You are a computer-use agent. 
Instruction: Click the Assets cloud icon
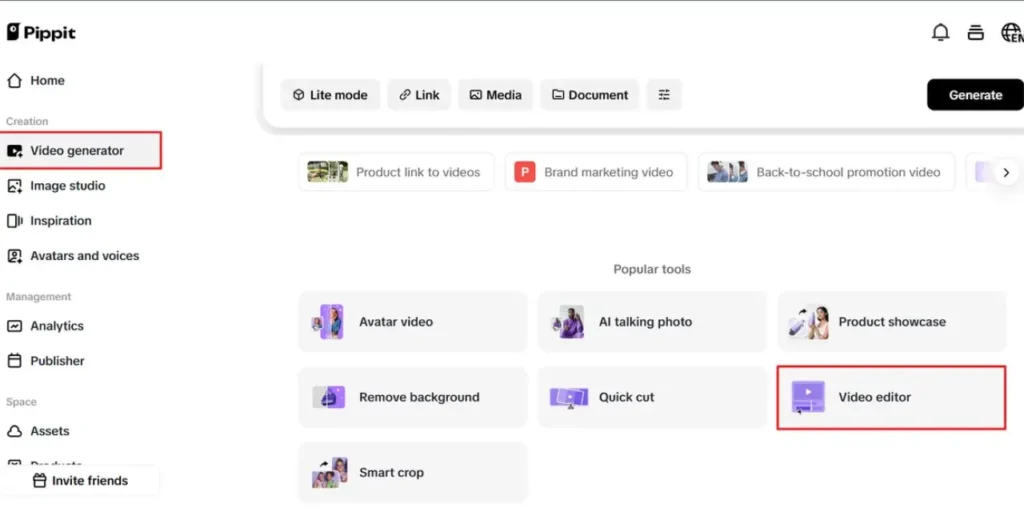(14, 431)
